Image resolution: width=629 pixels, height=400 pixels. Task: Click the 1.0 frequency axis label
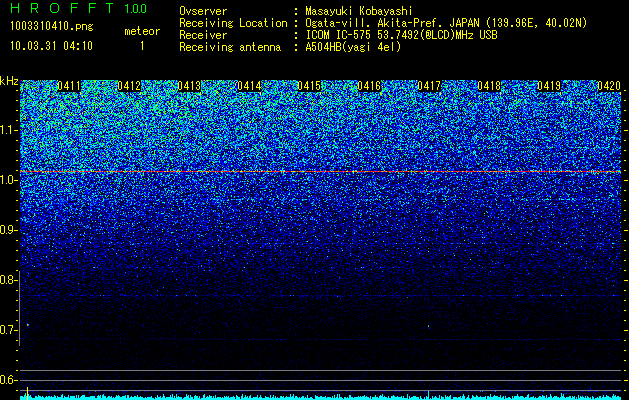tap(9, 180)
